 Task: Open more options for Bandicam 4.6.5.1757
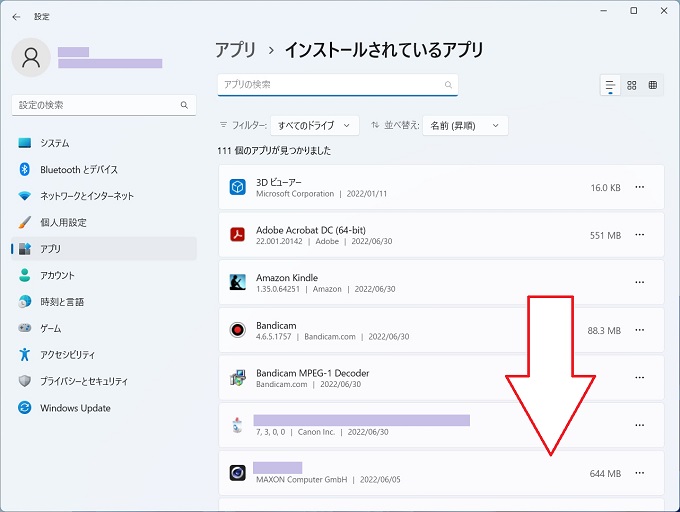[x=639, y=330]
